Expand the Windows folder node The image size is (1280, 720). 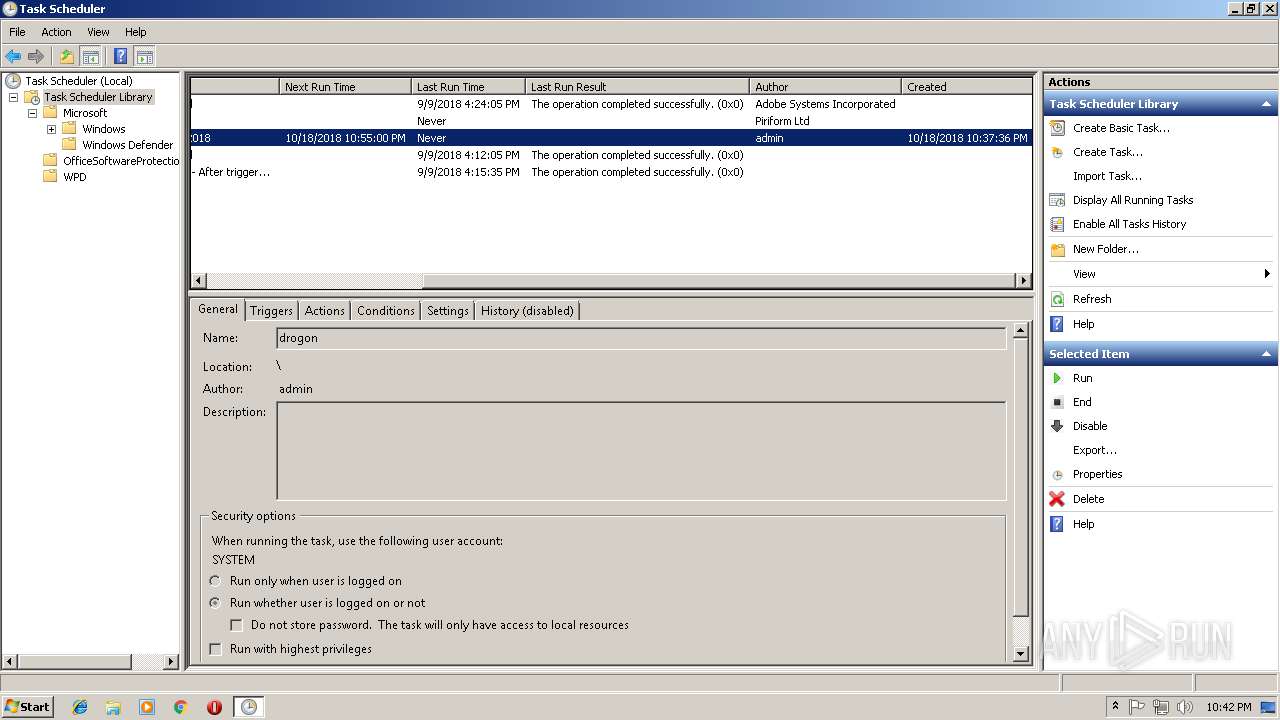click(x=51, y=129)
